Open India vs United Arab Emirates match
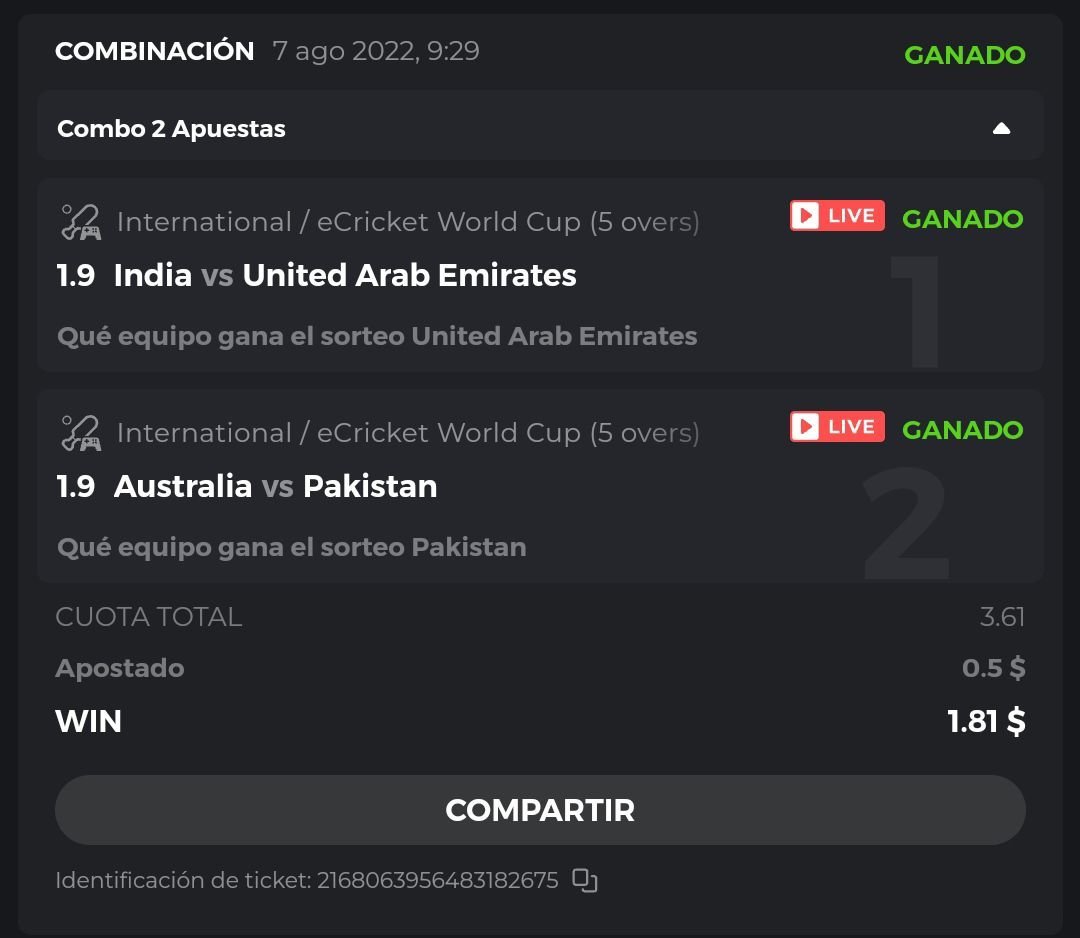The image size is (1080, 938). [345, 275]
